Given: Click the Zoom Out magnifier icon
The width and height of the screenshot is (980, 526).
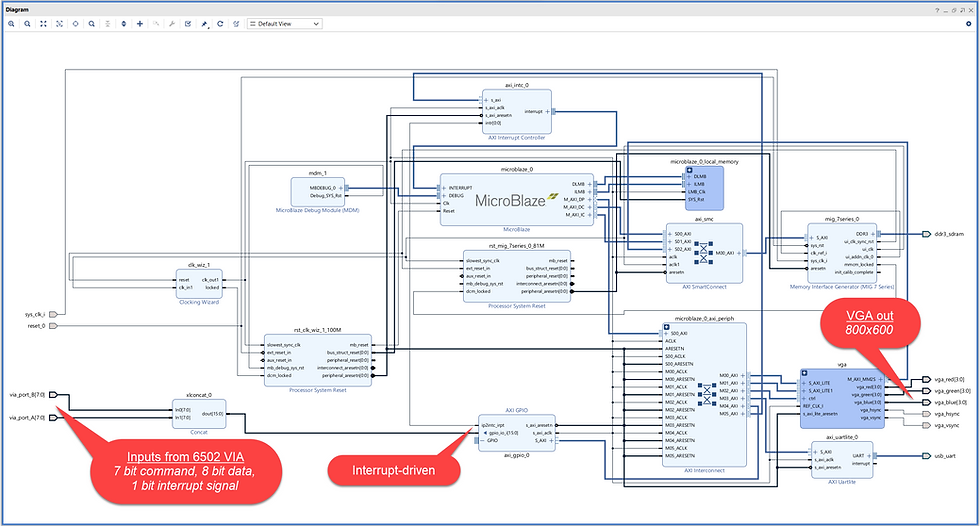Looking at the screenshot, I should point(28,24).
